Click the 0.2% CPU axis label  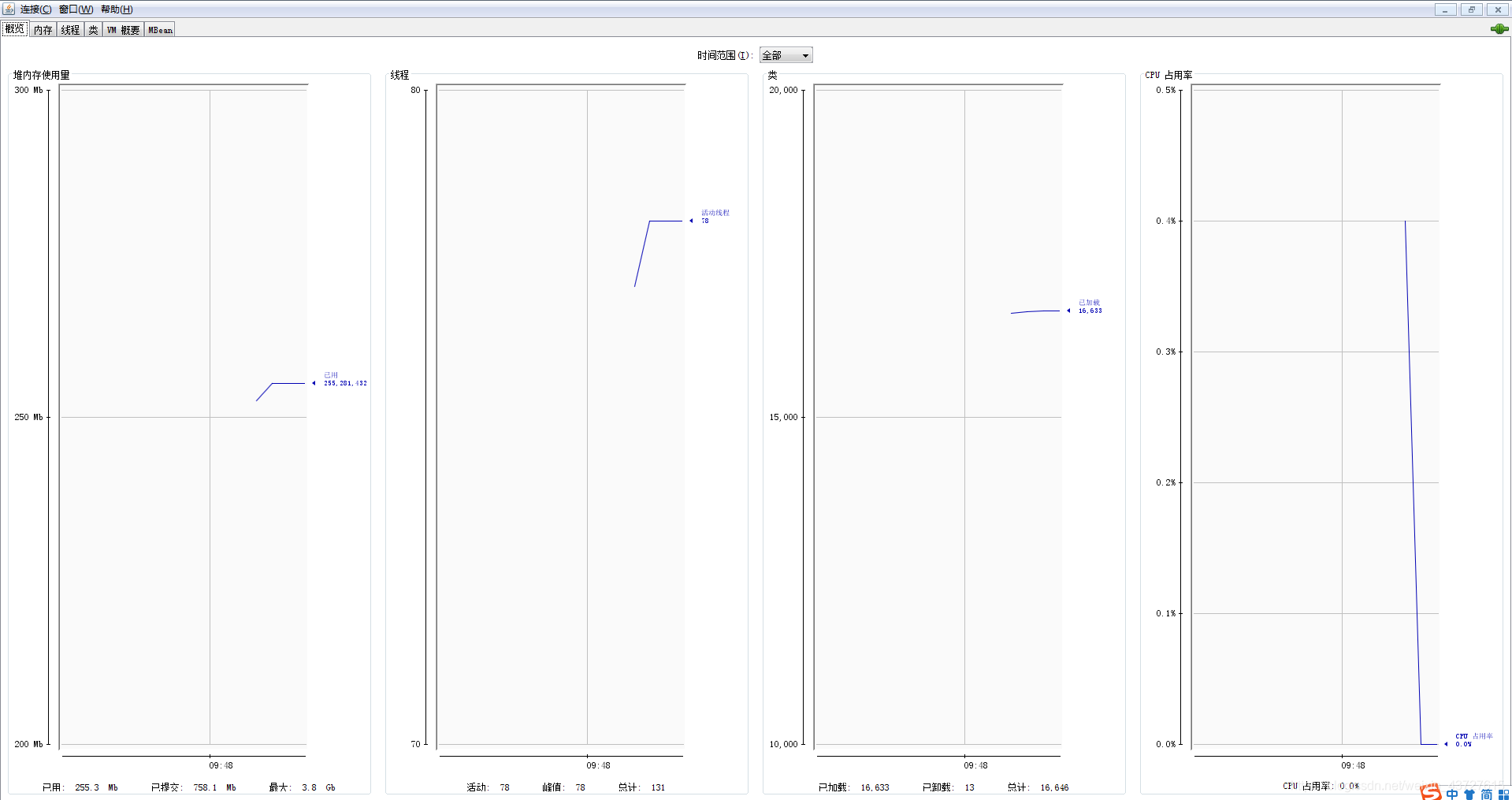coord(1165,482)
